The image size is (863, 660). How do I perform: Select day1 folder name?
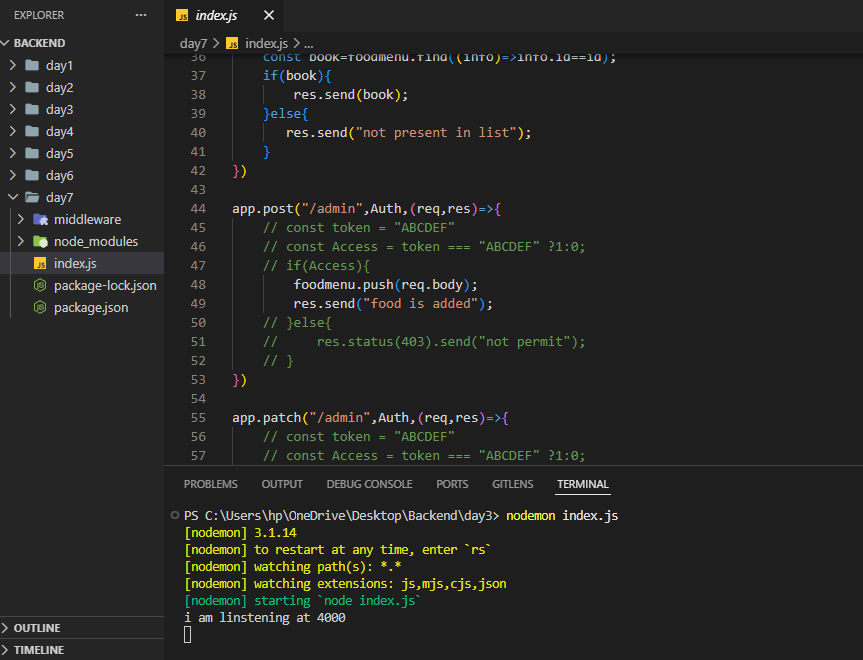[x=59, y=66]
